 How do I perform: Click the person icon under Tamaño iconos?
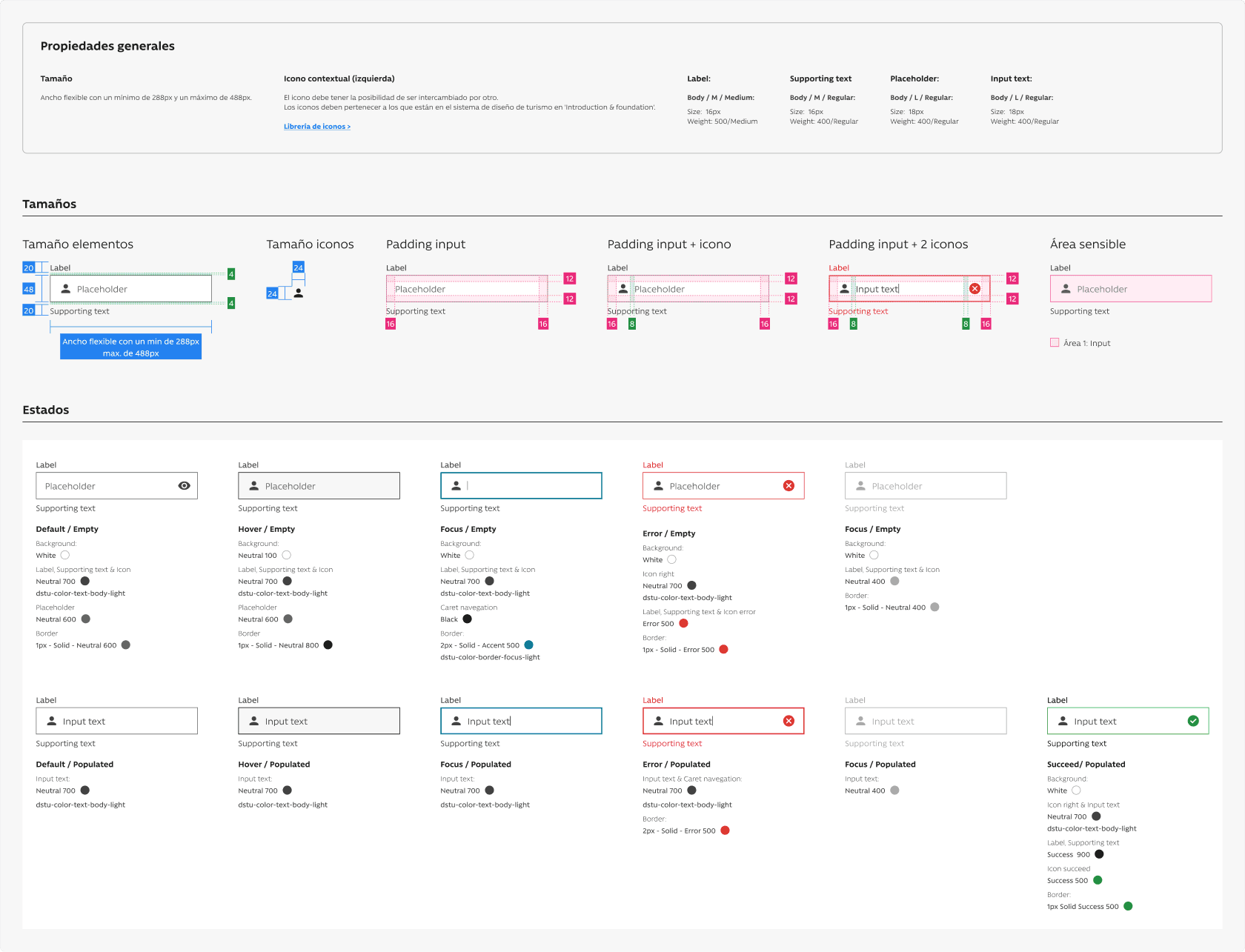point(299,293)
